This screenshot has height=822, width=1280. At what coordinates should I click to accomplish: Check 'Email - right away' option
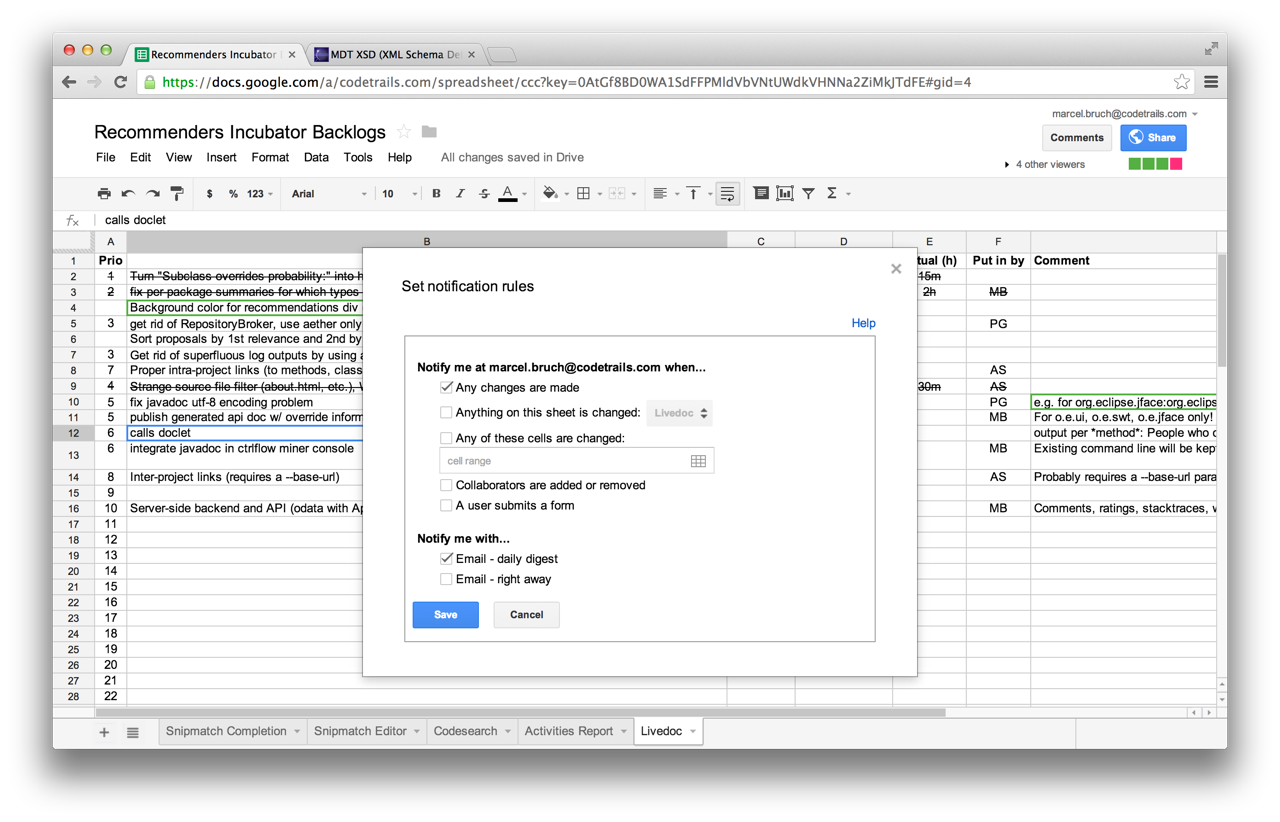tap(447, 580)
